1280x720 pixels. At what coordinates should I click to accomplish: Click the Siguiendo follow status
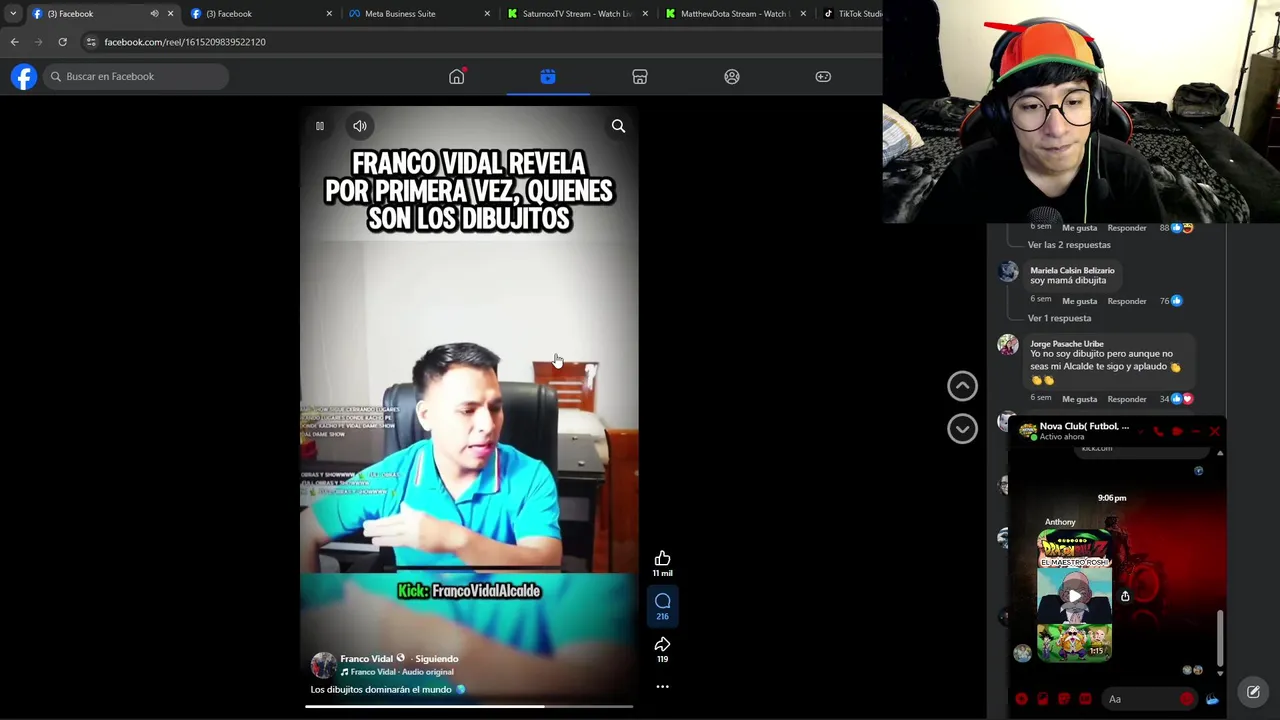pos(437,659)
